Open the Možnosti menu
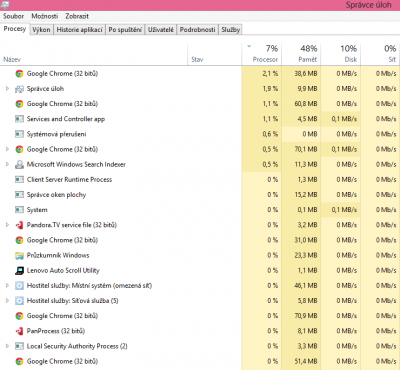The height and width of the screenshot is (370, 400). (x=45, y=16)
